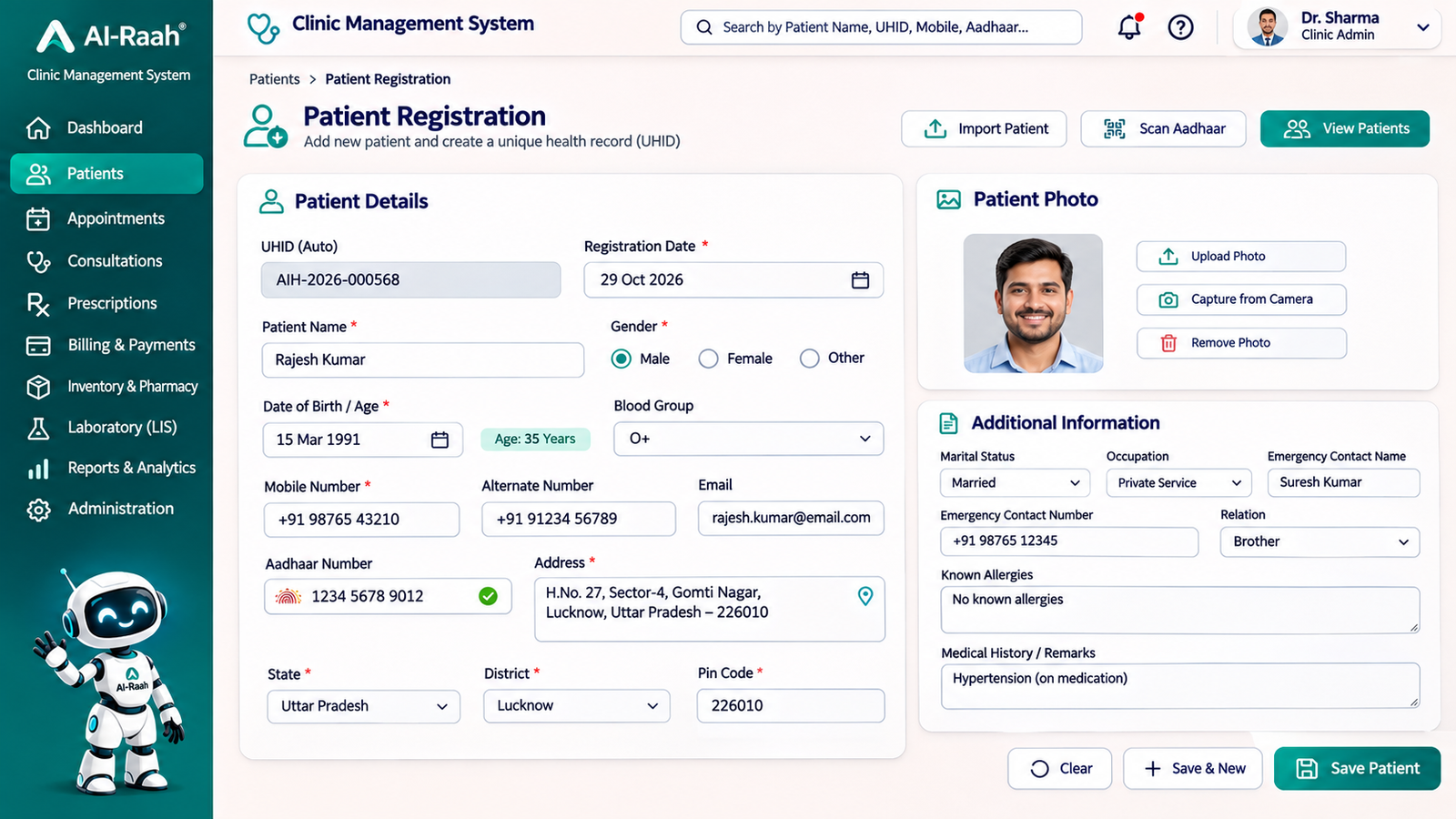Click the Clinic Management System heart-stethoscope icon
The image size is (1456, 819).
pos(264,27)
